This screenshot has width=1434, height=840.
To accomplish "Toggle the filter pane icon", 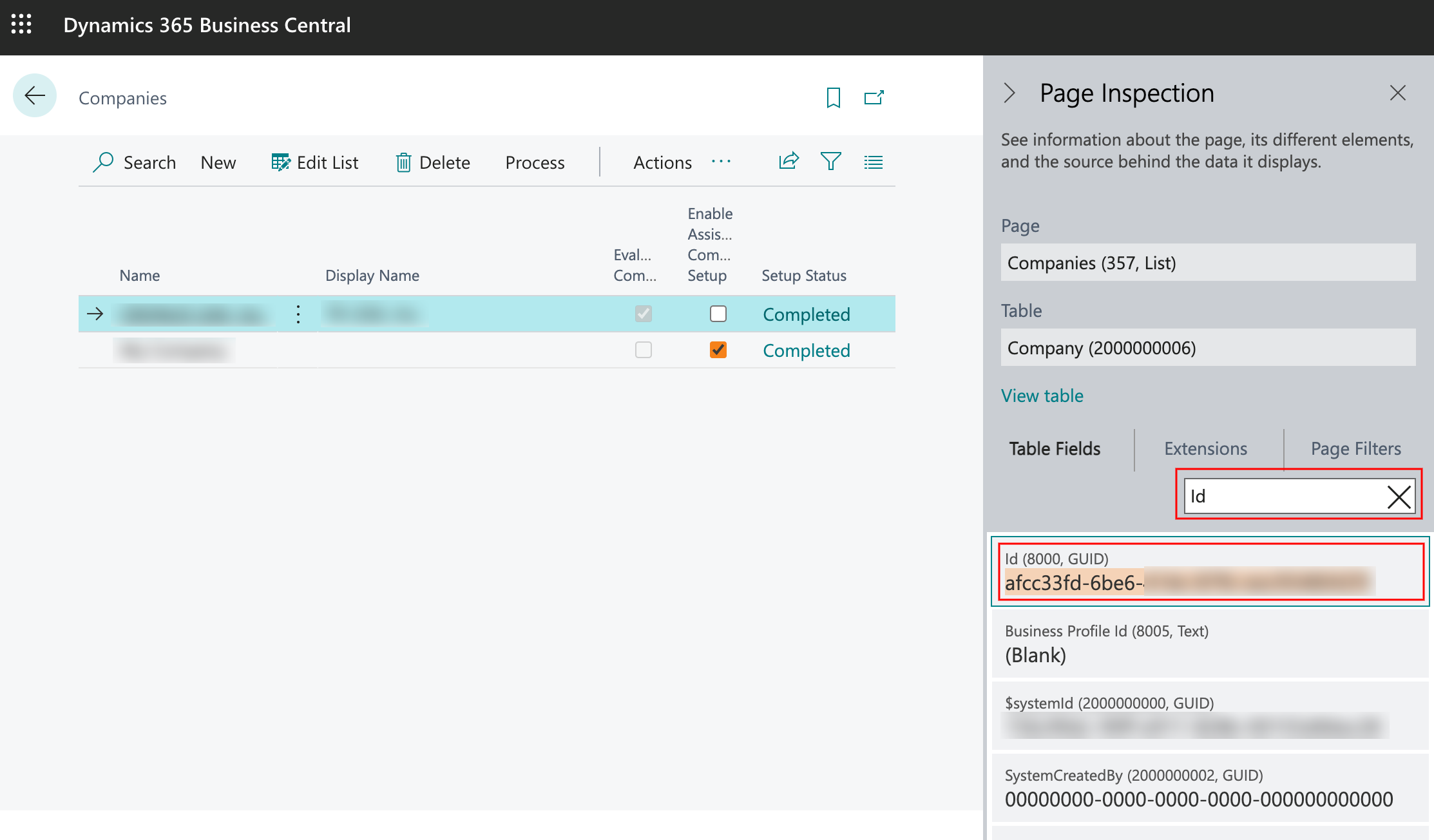I will (830, 161).
